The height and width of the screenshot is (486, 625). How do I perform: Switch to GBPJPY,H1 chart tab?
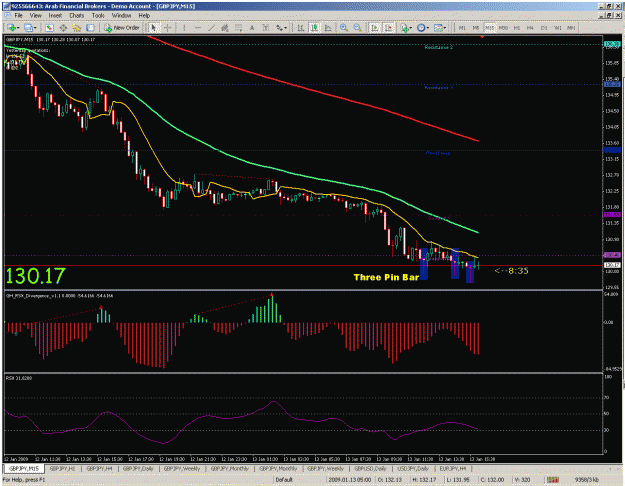click(63, 468)
